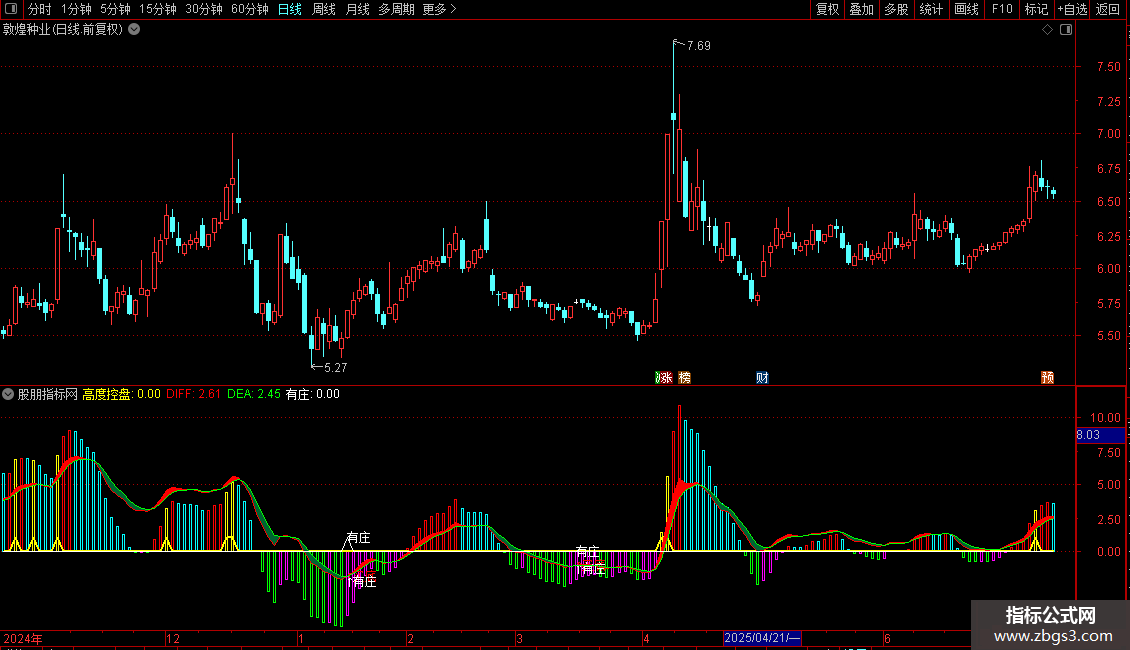Click the 2025/04/21/一 date marker

[x=762, y=638]
